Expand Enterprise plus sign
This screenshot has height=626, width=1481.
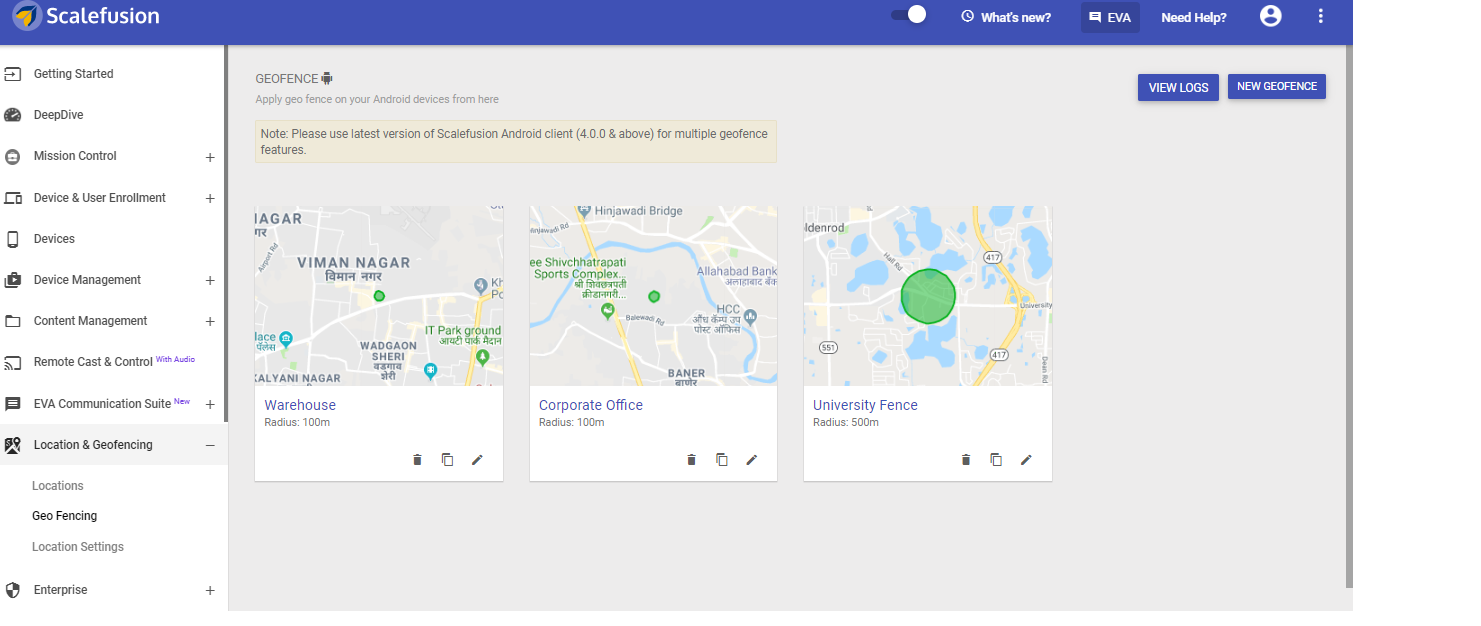click(210, 591)
